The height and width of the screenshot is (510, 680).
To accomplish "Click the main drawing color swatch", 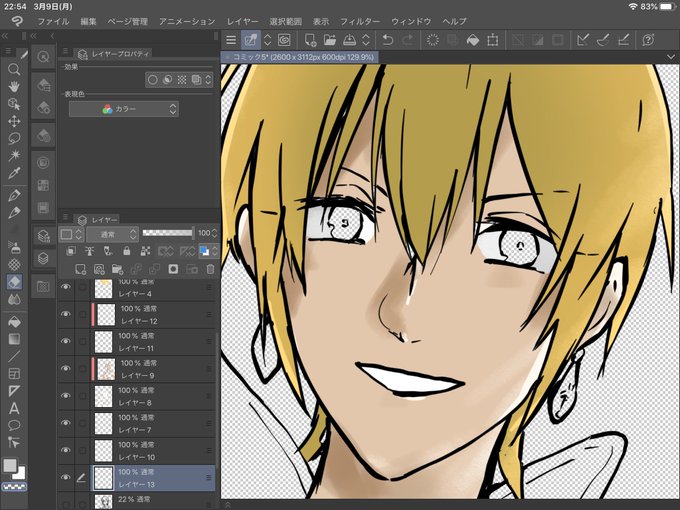I will [x=10, y=466].
